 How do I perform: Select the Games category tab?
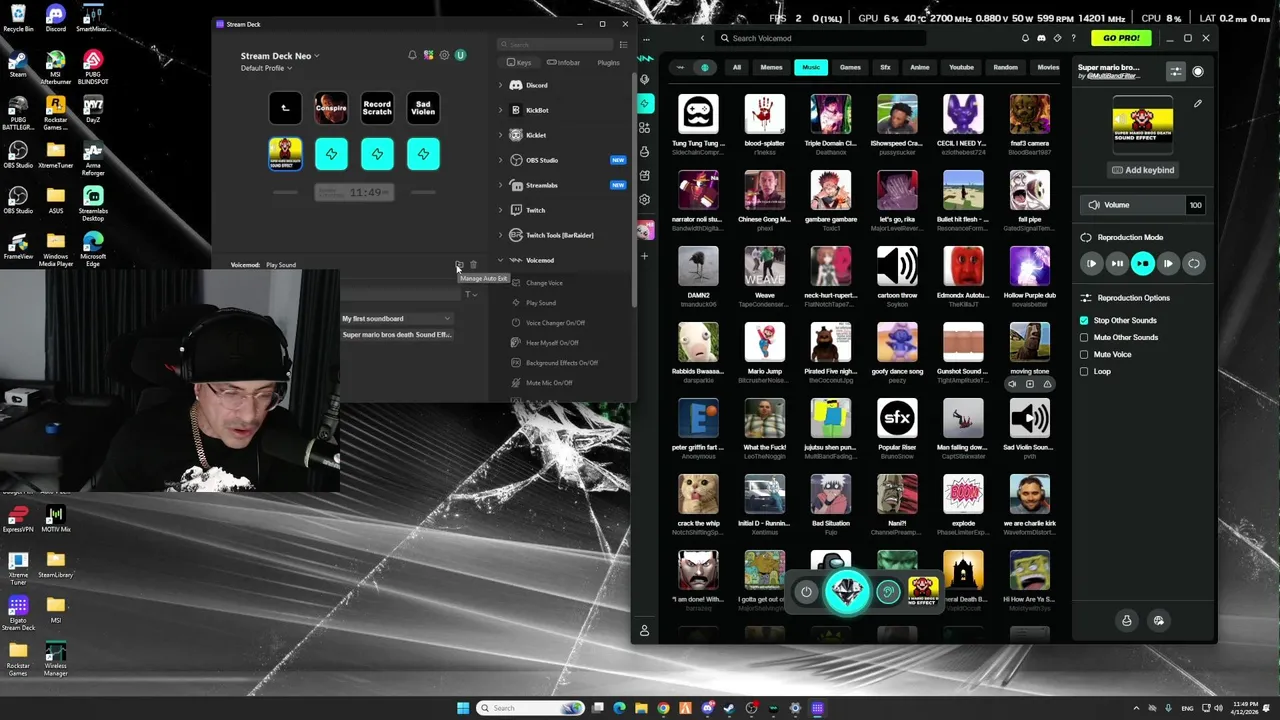click(x=850, y=68)
